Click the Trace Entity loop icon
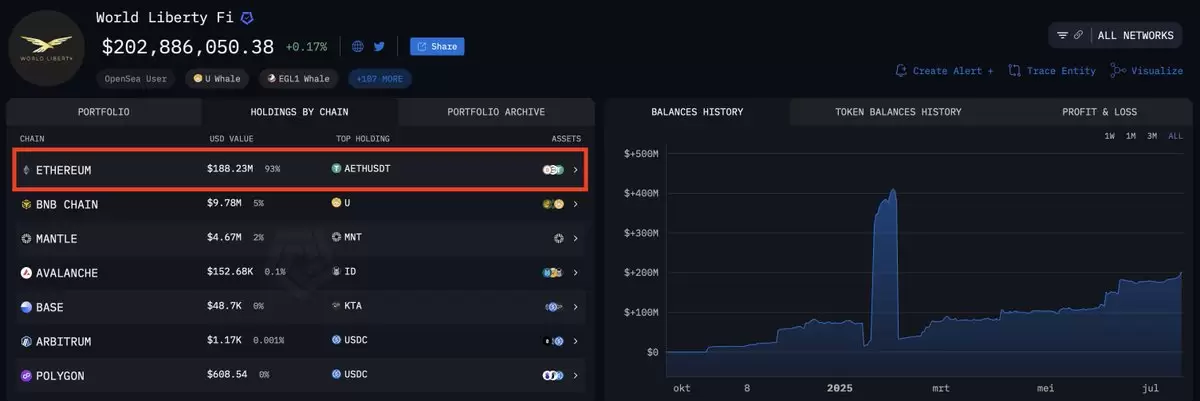1200x401 pixels. point(1014,71)
